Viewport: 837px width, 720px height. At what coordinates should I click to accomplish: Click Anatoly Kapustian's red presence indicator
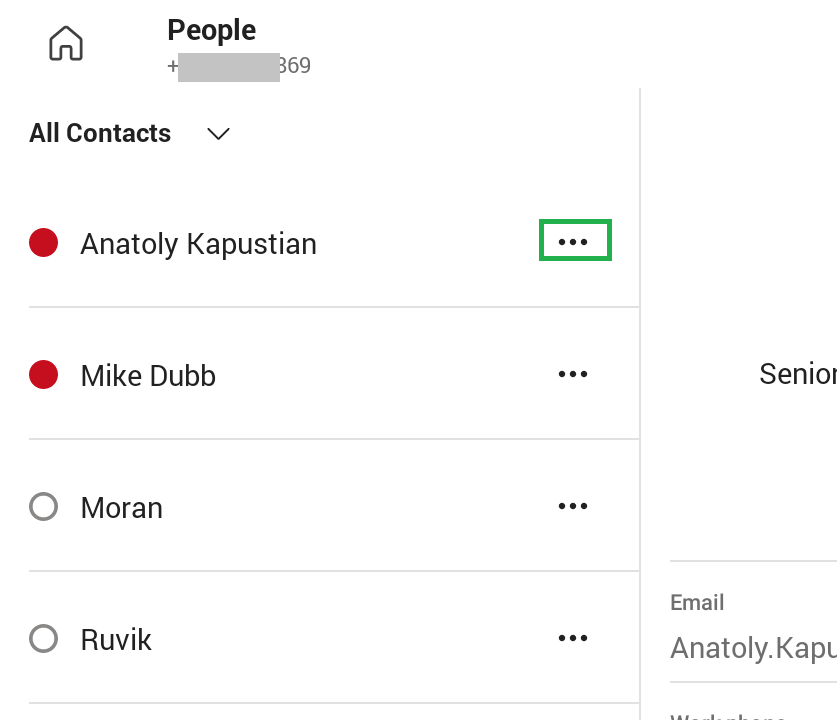click(x=43, y=242)
